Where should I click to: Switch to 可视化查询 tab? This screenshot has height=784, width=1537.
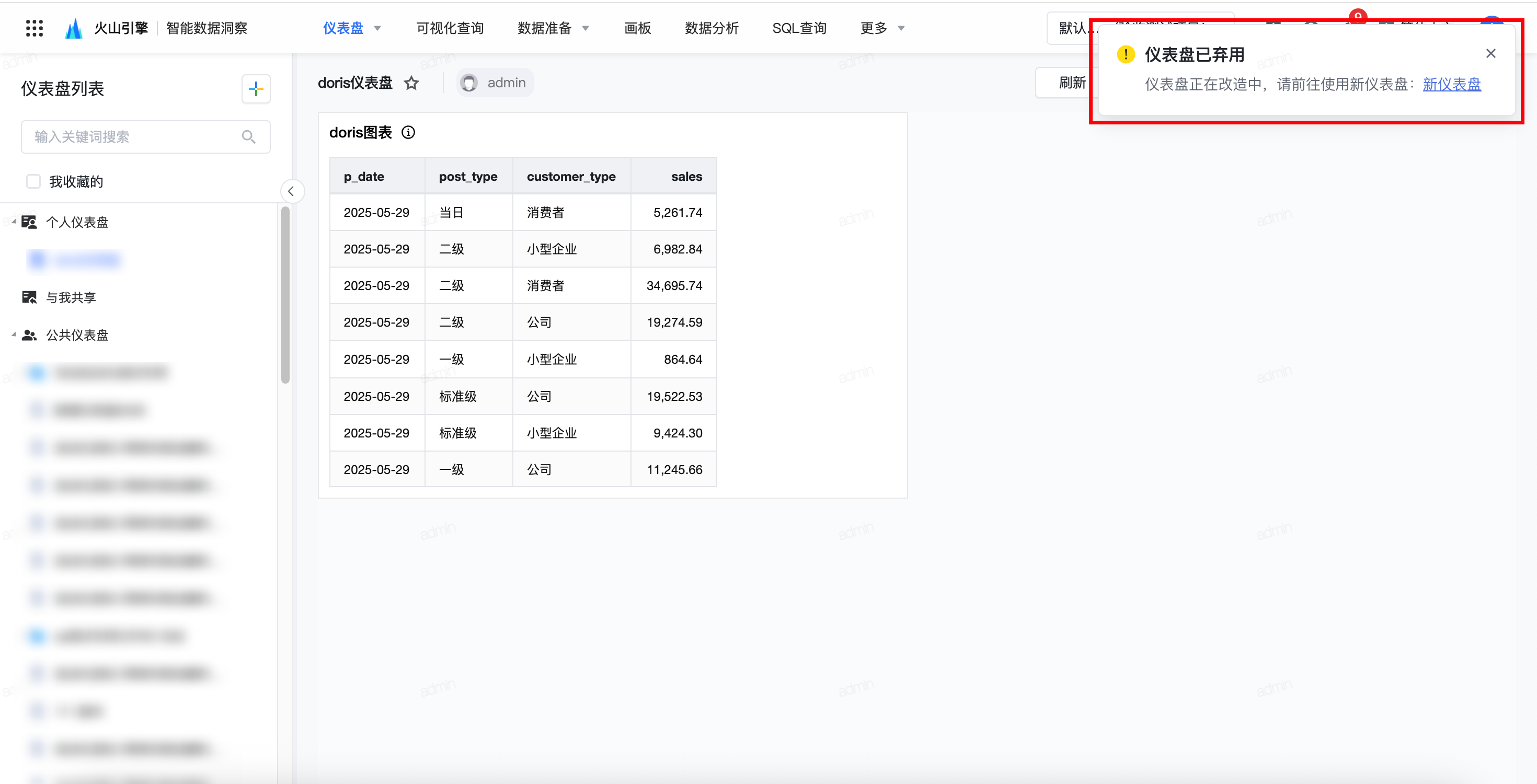tap(450, 28)
